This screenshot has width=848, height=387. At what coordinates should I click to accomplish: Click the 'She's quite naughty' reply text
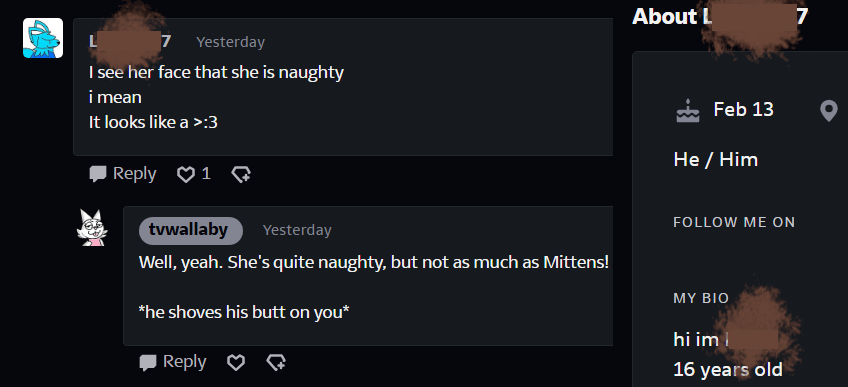(374, 263)
